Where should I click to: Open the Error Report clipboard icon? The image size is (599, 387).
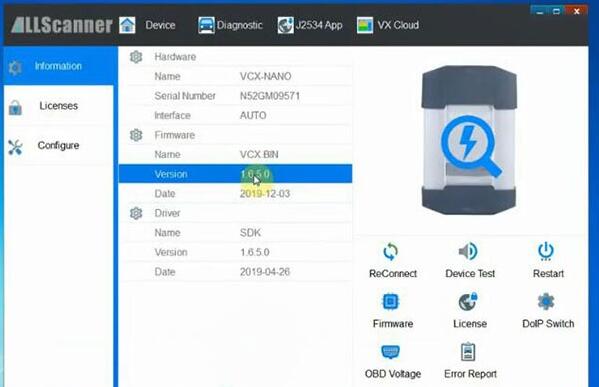[468, 352]
